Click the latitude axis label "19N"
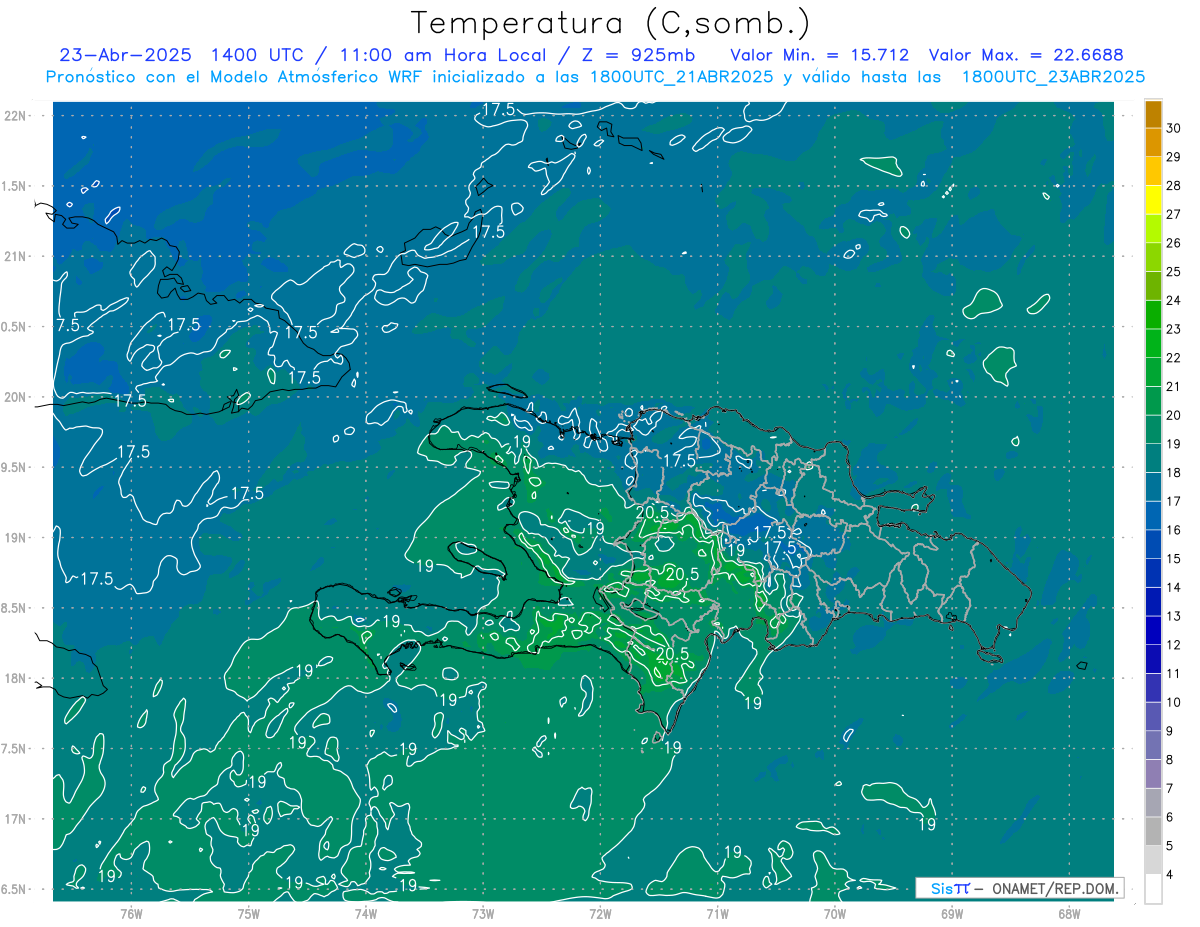This screenshot has height=927, width=1200. point(16,538)
